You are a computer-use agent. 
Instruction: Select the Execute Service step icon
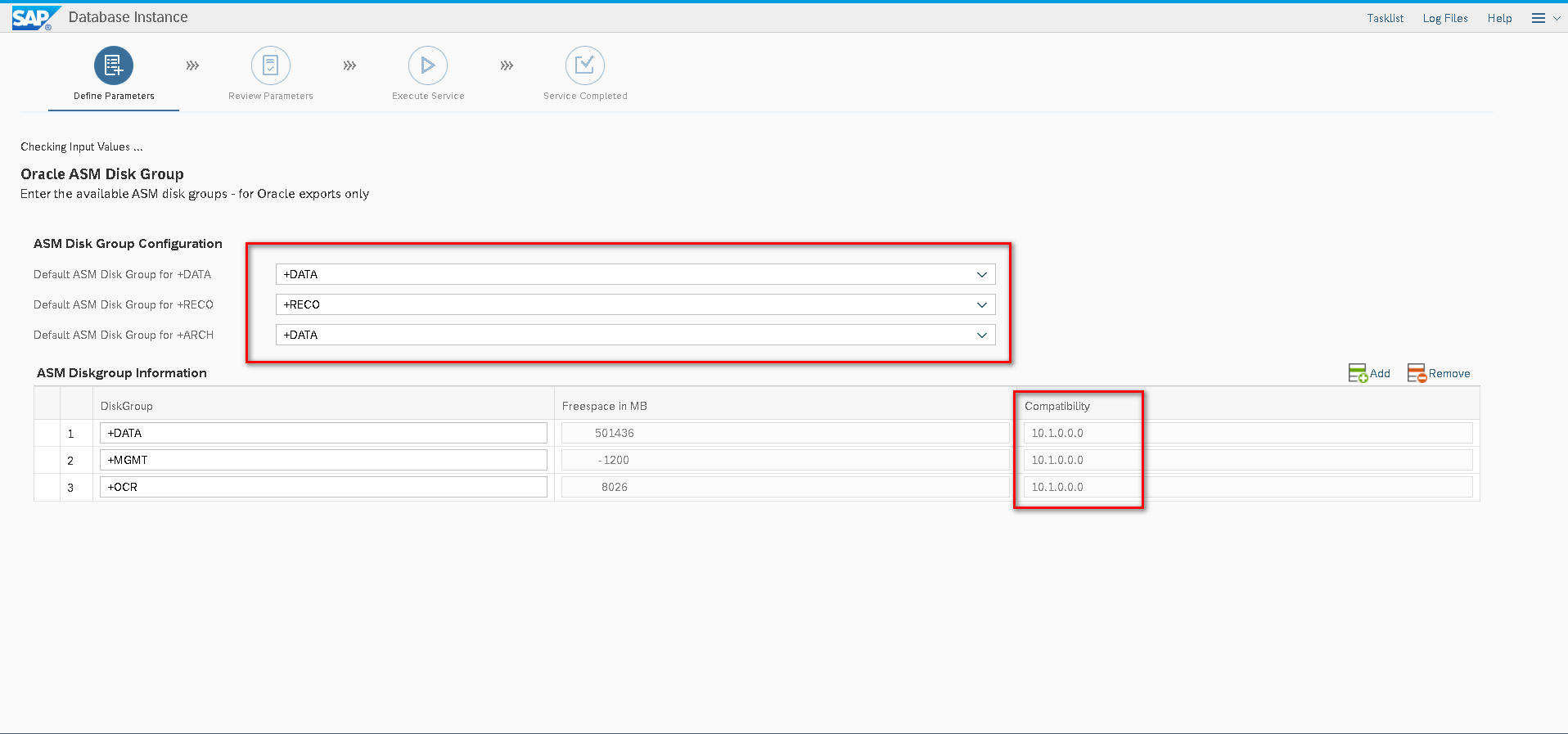[428, 65]
